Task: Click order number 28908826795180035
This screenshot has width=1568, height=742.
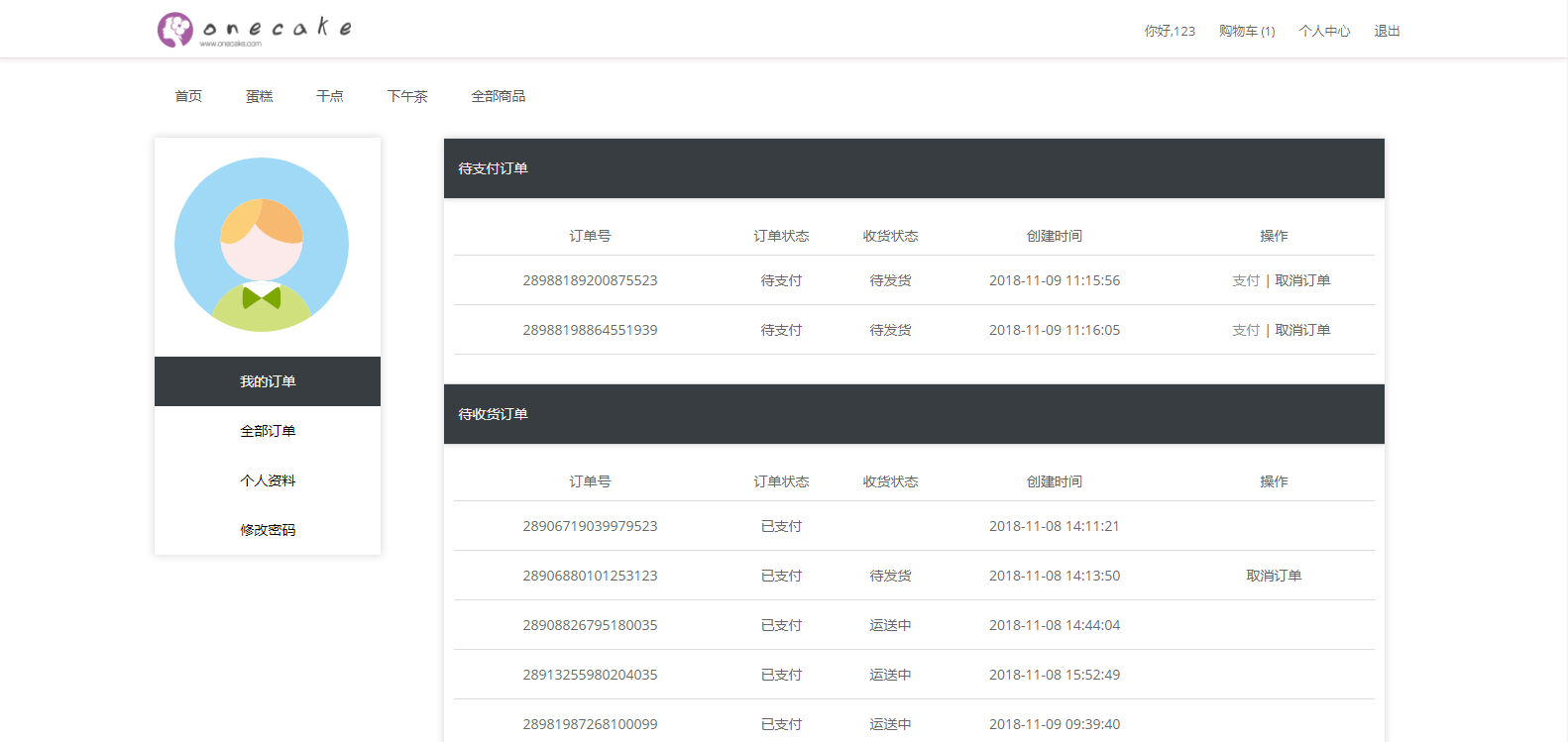Action: tap(590, 625)
